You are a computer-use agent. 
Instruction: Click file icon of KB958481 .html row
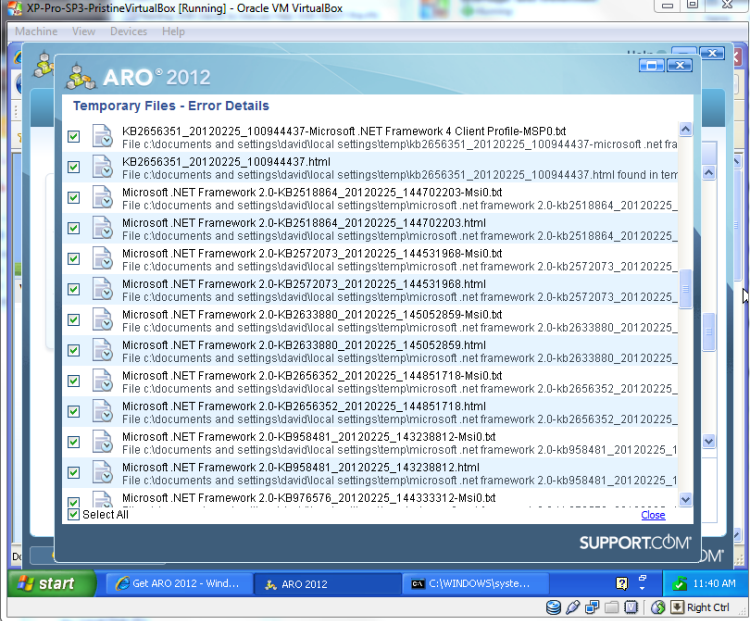(102, 473)
